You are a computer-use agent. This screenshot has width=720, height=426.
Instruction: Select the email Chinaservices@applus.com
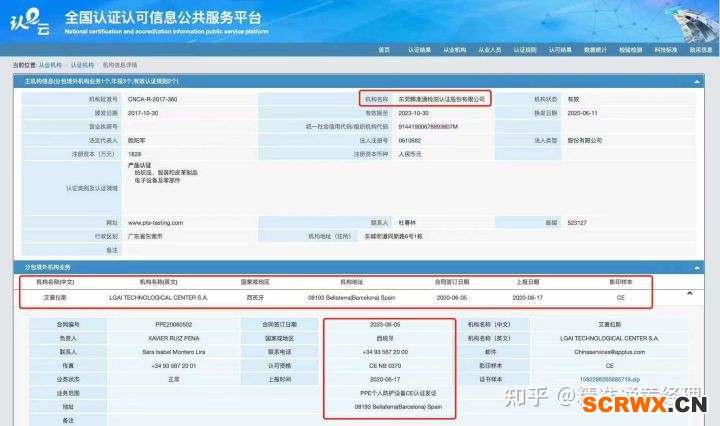(x=609, y=352)
